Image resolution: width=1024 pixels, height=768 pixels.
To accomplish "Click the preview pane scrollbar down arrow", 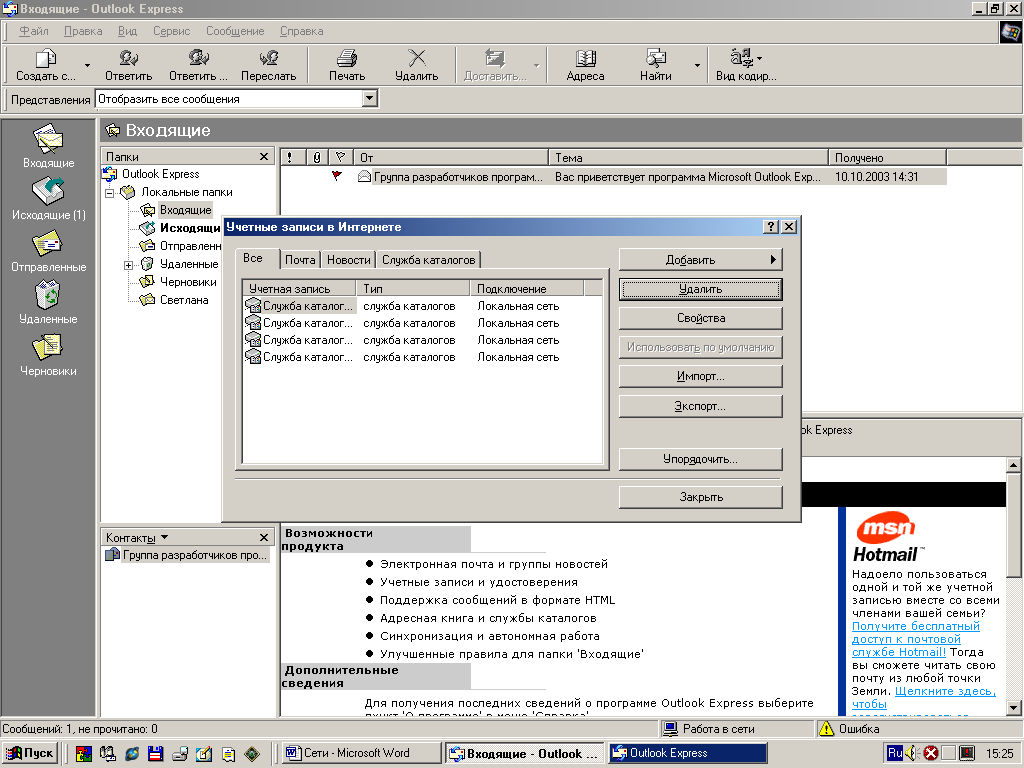I will click(1013, 707).
